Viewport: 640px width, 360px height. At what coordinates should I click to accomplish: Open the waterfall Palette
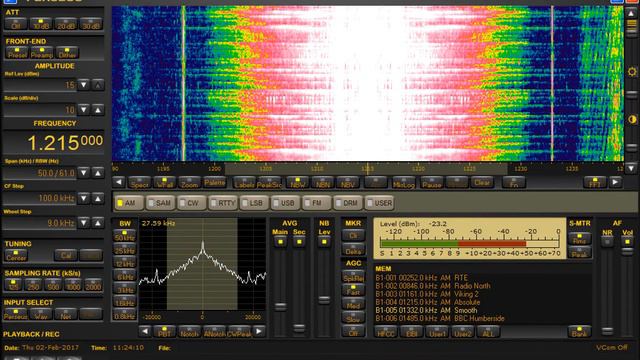point(214,182)
